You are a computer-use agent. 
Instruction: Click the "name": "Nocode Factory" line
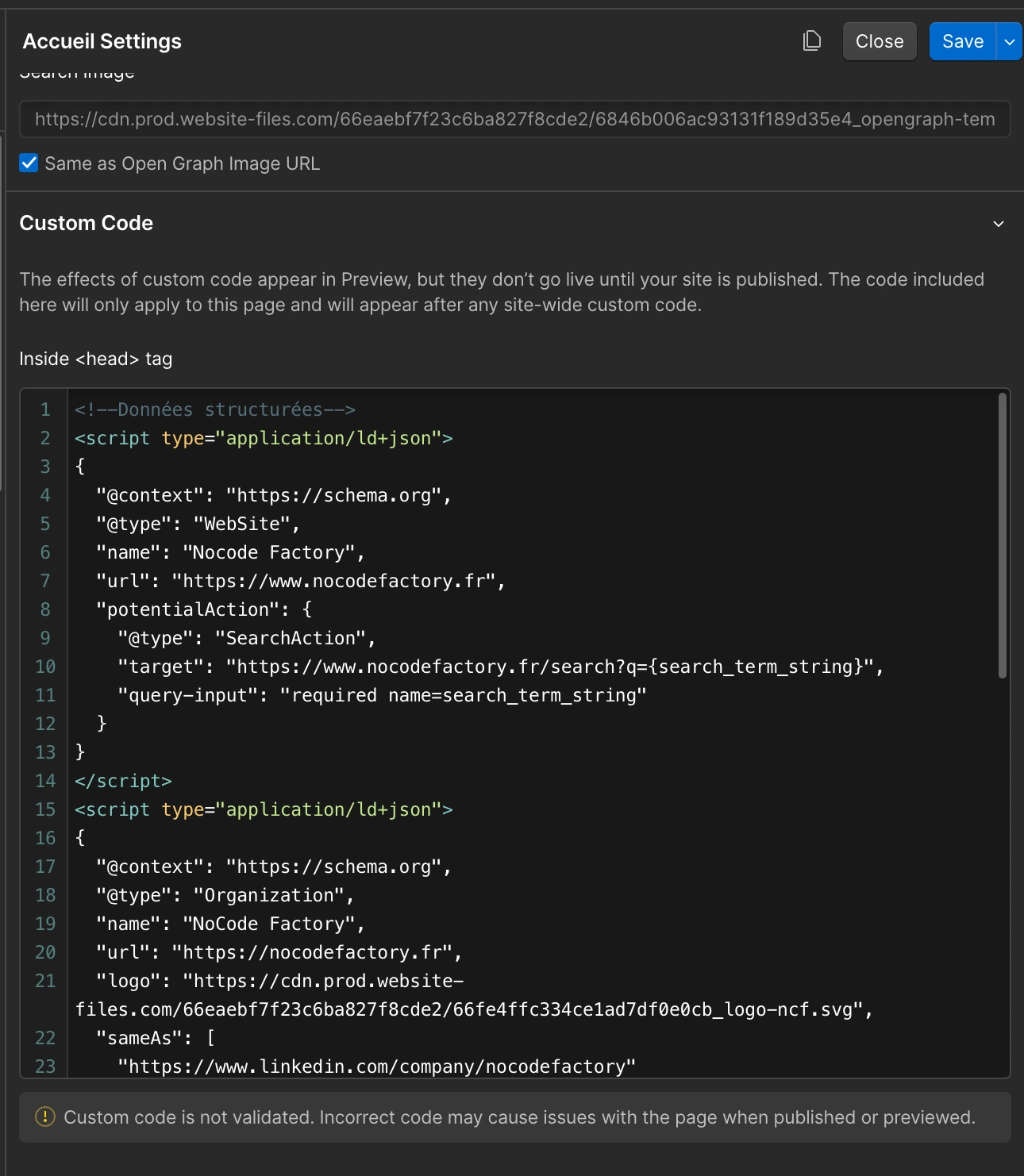[x=230, y=552]
